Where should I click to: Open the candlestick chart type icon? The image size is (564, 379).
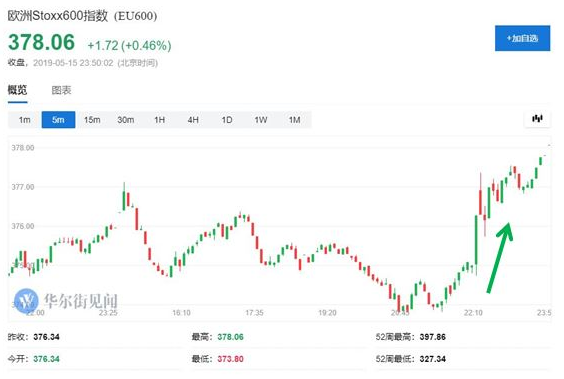tap(537, 119)
